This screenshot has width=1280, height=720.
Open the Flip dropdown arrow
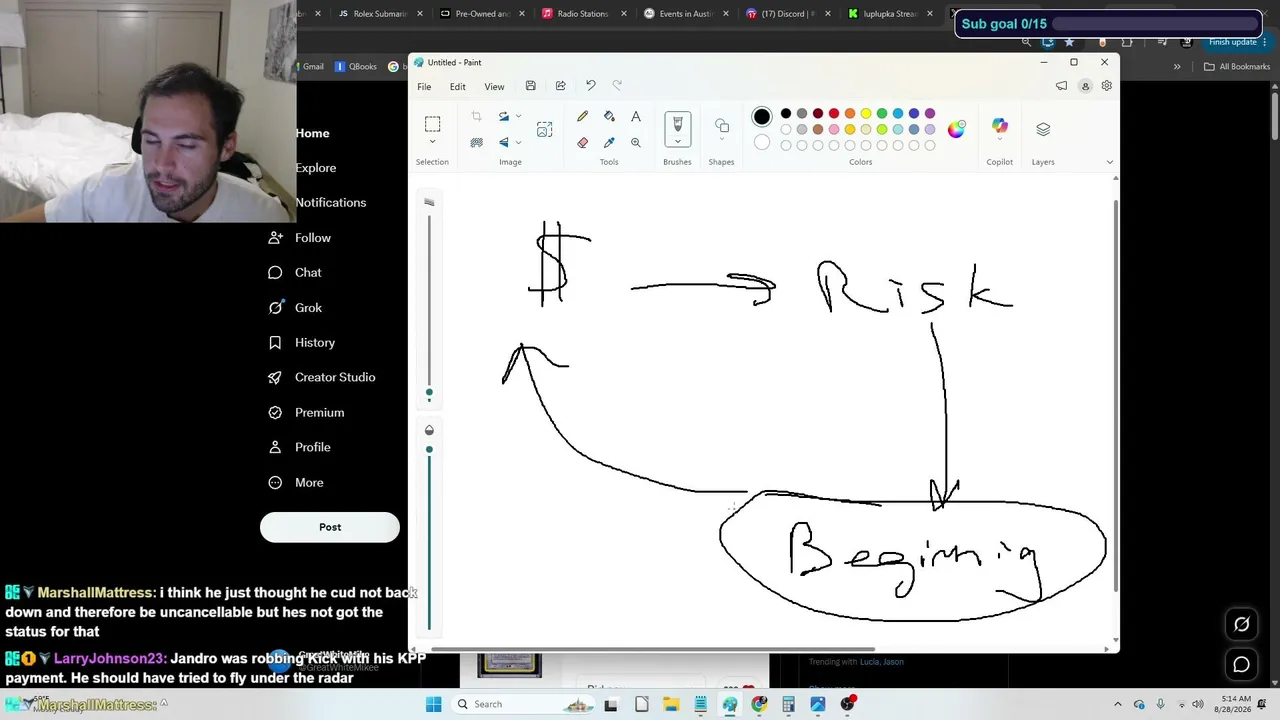coord(518,143)
